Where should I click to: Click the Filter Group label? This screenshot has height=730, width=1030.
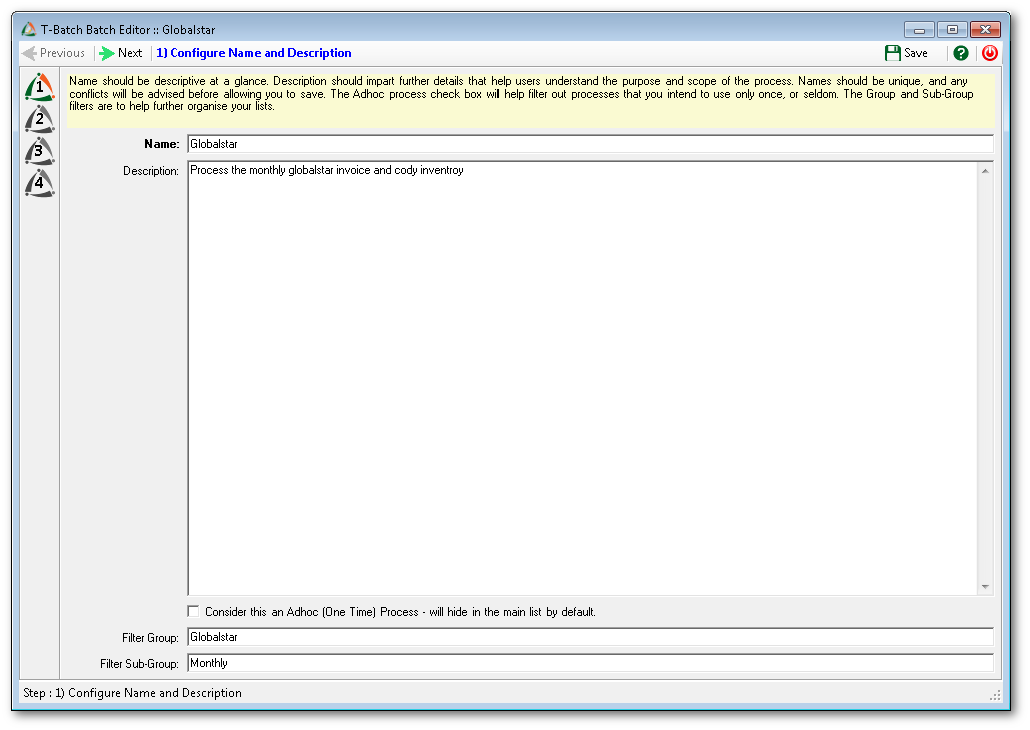click(150, 637)
